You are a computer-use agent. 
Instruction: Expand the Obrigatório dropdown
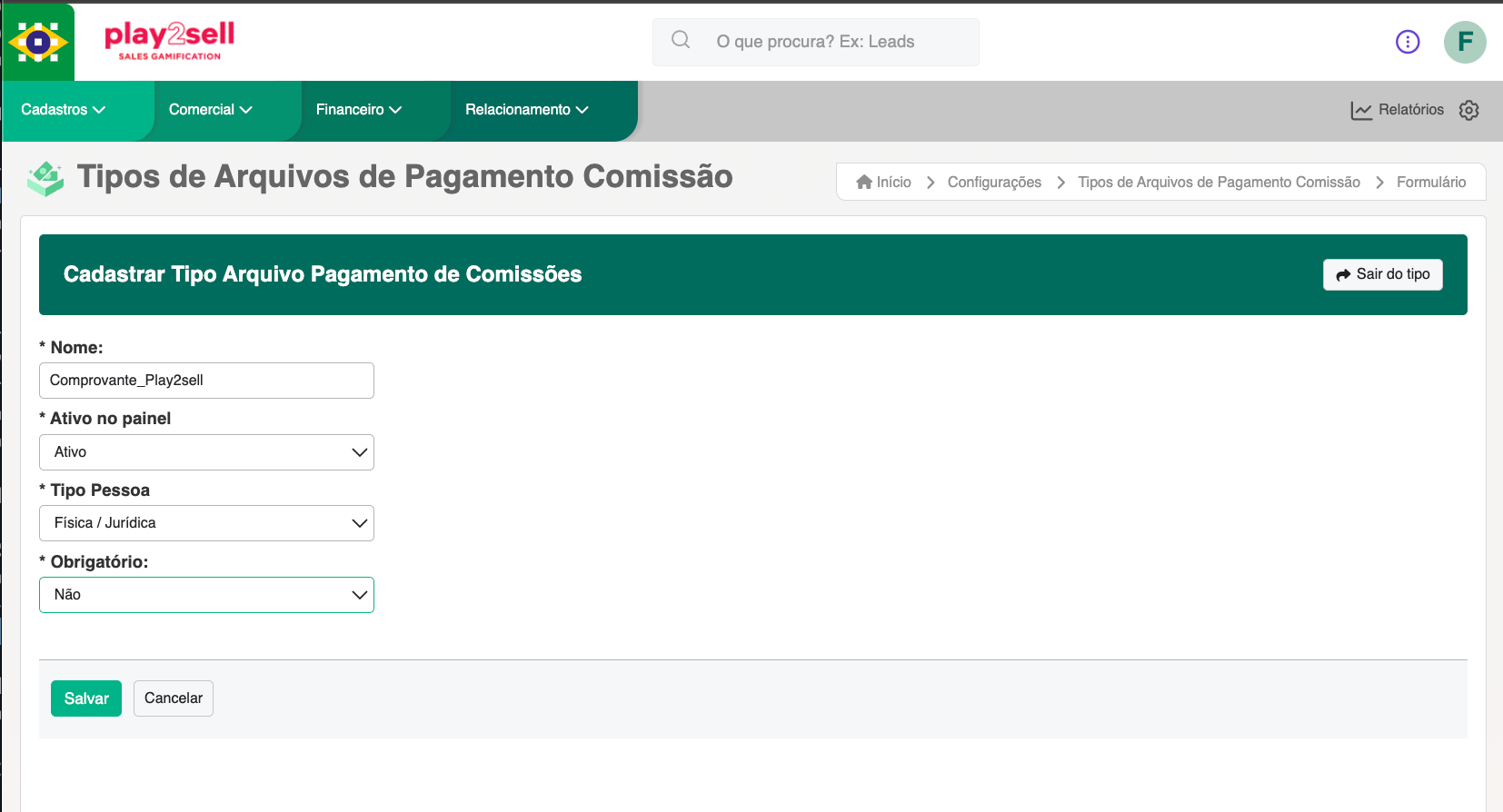[x=206, y=595]
